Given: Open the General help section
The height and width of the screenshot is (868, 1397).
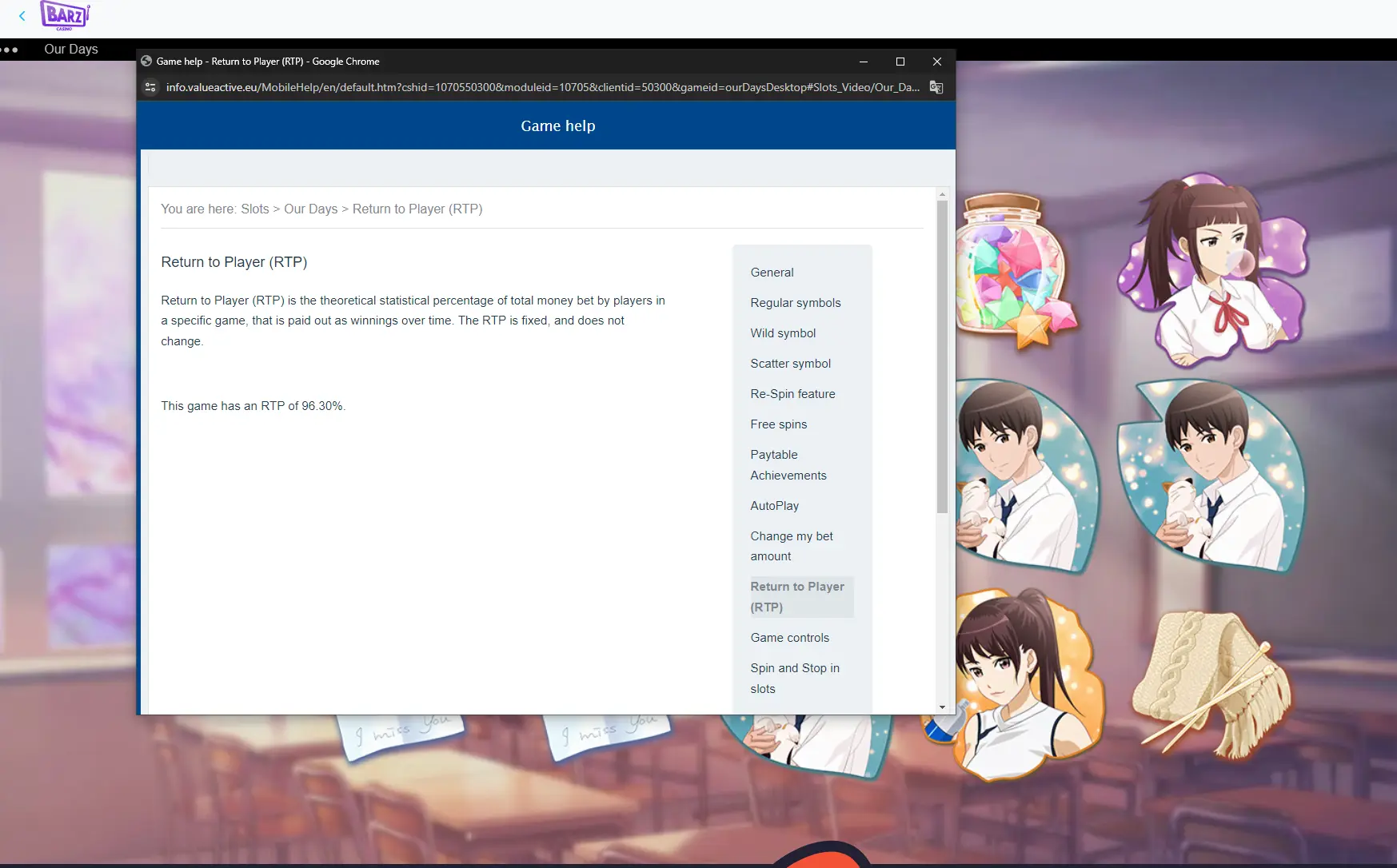Looking at the screenshot, I should pyautogui.click(x=772, y=273).
